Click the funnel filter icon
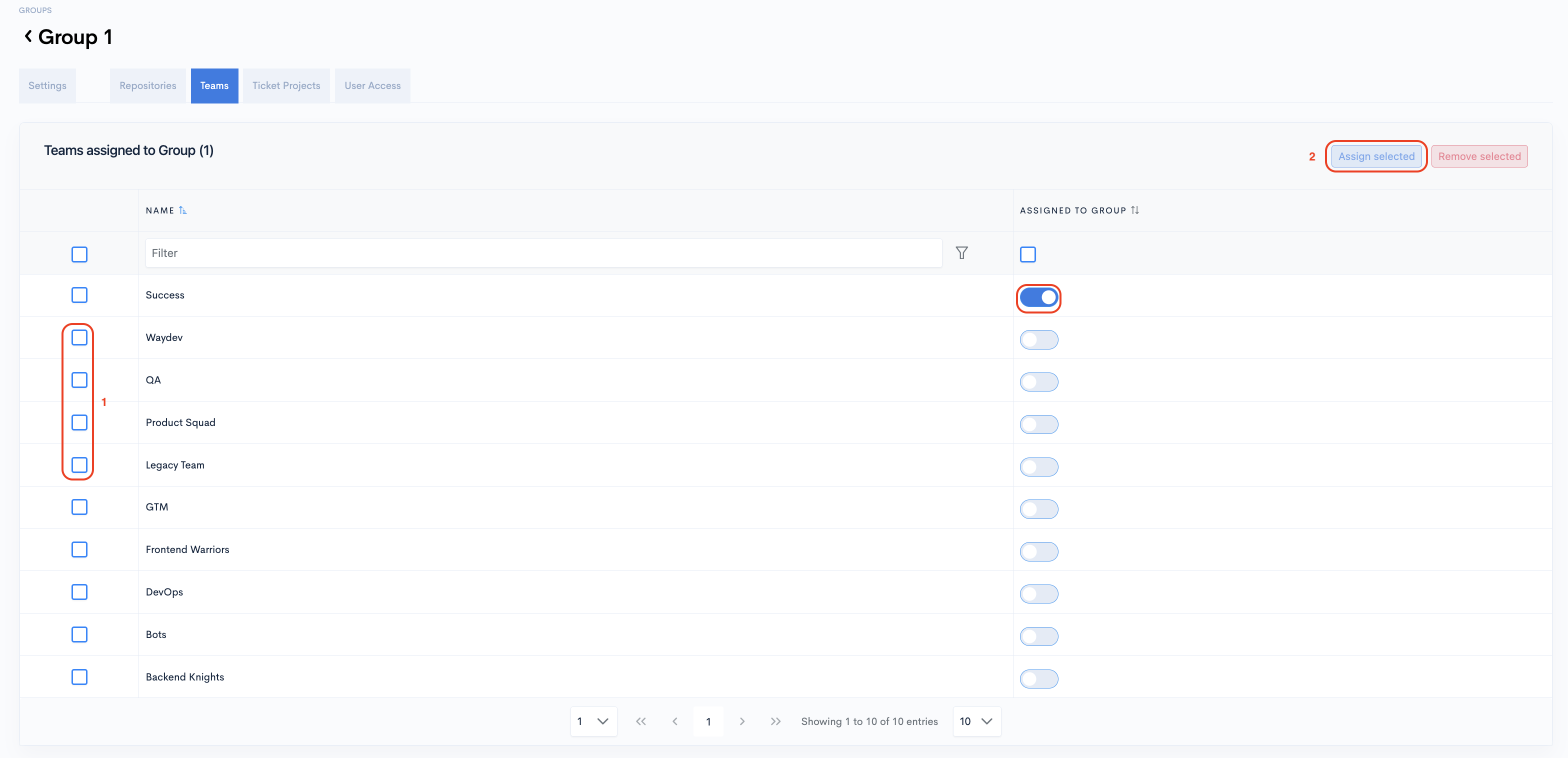1568x758 pixels. coord(961,252)
